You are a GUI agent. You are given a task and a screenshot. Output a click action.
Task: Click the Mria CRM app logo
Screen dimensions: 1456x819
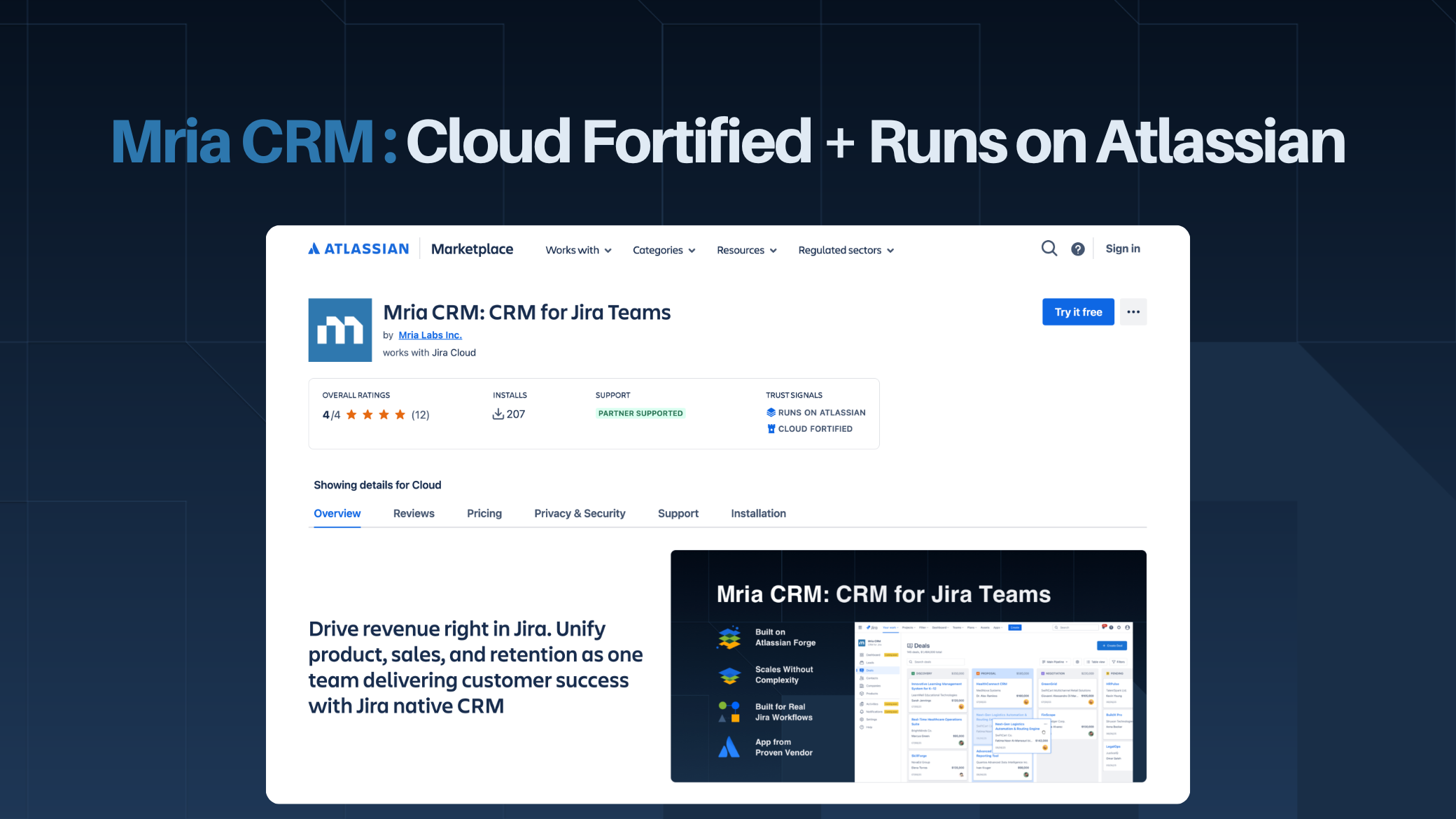tap(340, 330)
